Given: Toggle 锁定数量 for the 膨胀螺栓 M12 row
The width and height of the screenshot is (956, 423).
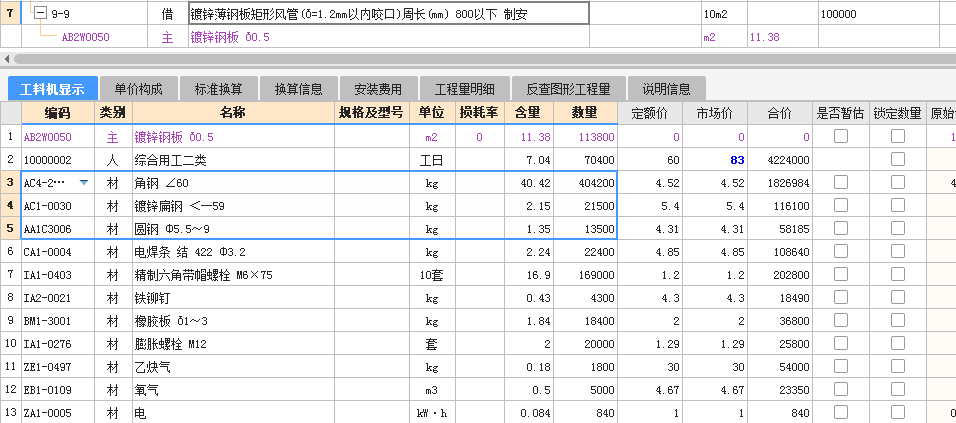Looking at the screenshot, I should pos(897,343).
